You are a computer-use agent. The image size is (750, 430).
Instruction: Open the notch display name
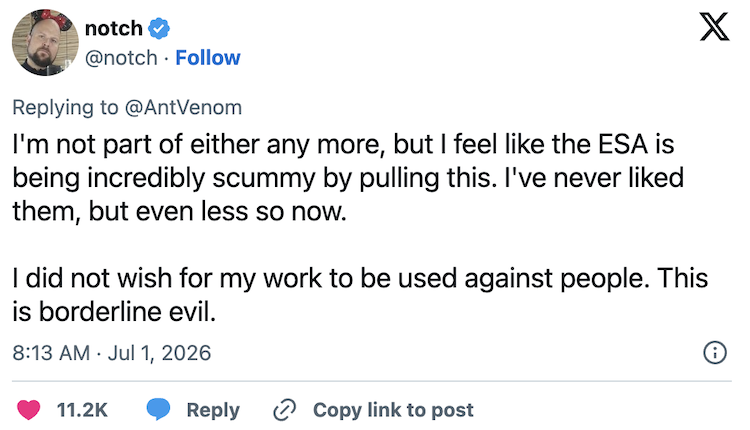click(114, 29)
